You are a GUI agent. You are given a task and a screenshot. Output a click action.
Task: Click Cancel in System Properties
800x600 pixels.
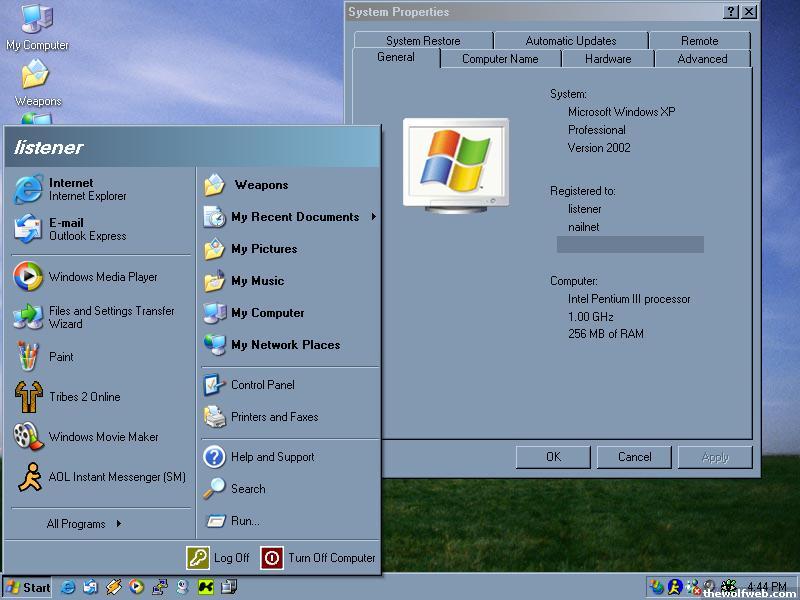tap(634, 457)
